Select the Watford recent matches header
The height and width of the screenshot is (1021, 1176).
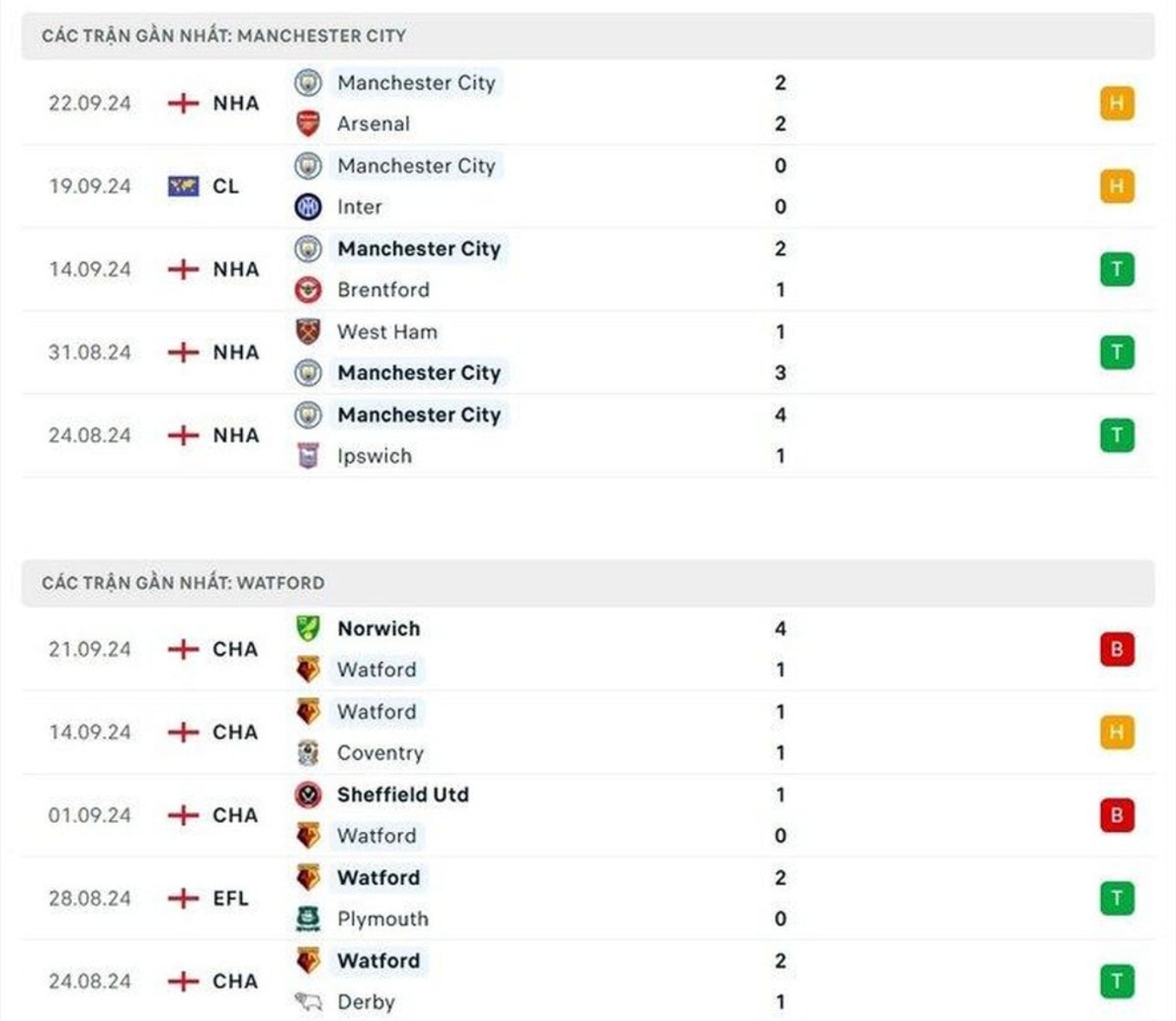coord(588,583)
